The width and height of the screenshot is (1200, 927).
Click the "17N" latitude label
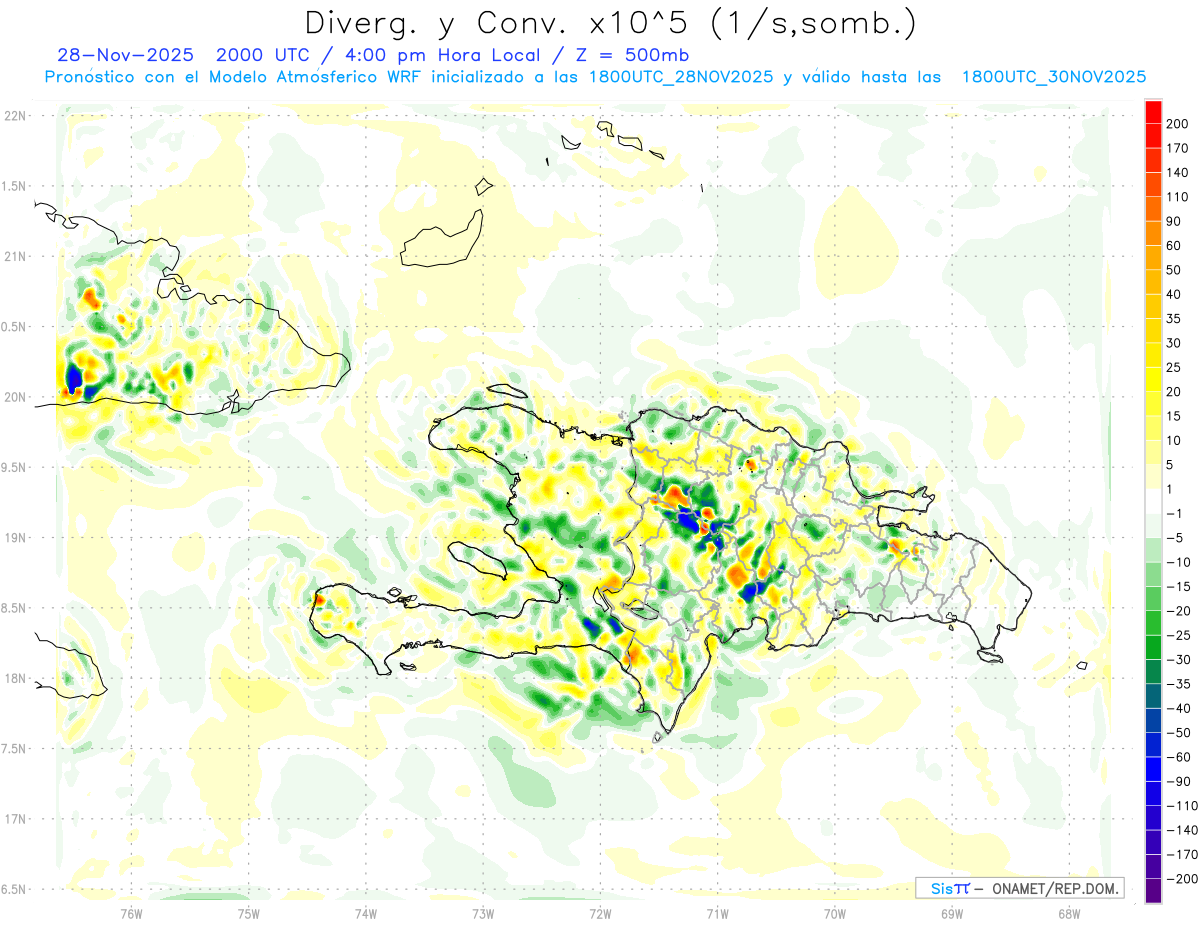click(x=15, y=819)
